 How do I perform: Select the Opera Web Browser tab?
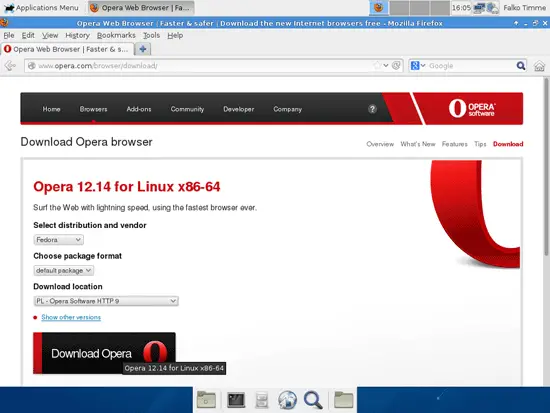click(67, 49)
